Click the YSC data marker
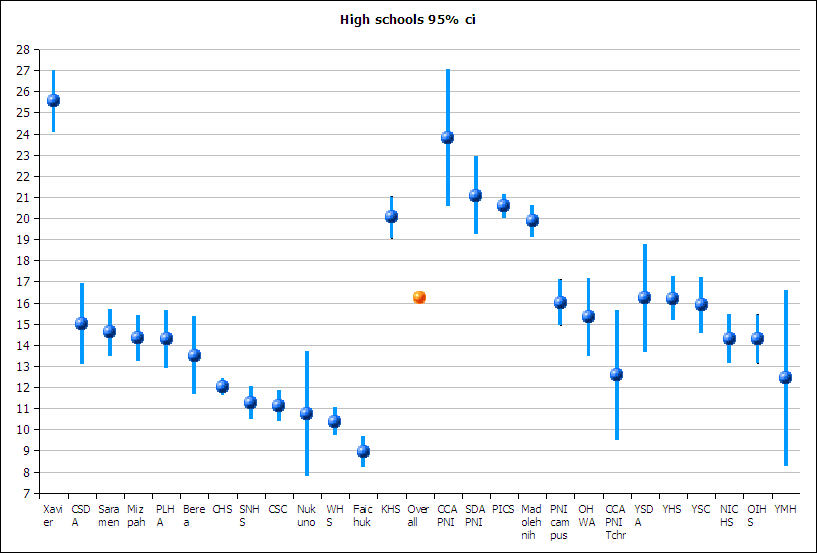The height and width of the screenshot is (553, 817). (701, 304)
